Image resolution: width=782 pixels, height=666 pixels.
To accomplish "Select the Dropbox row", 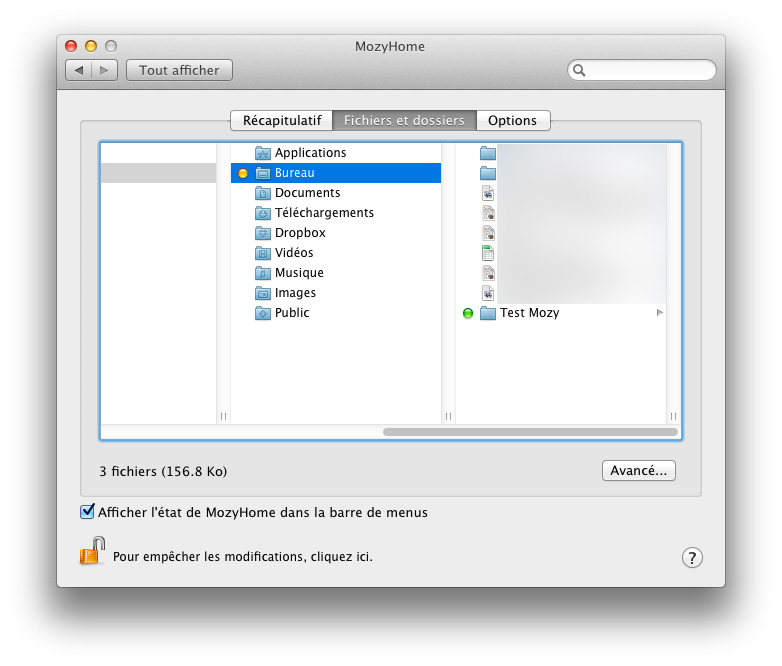I will [x=336, y=233].
